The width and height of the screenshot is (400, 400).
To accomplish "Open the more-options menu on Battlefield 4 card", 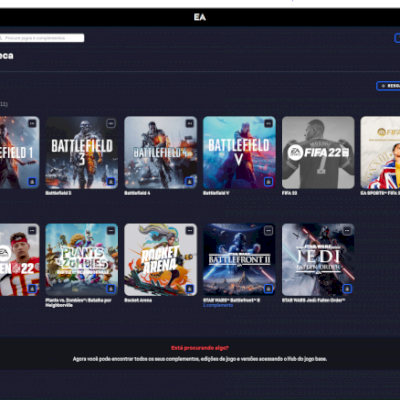I will point(189,123).
